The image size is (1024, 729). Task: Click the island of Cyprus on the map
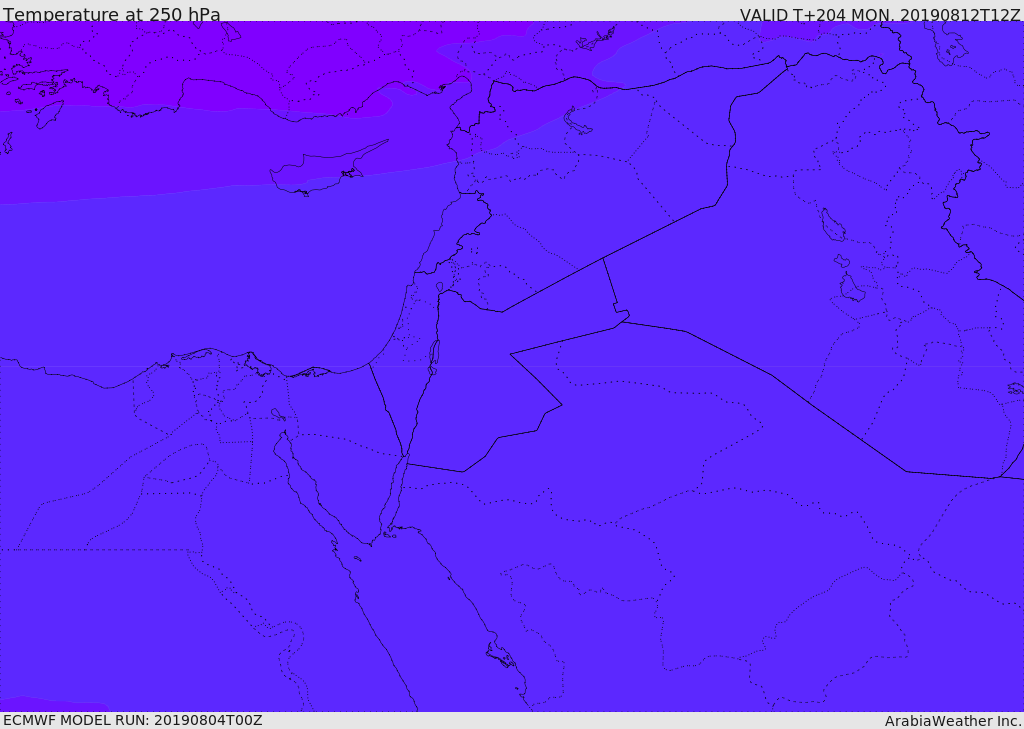tap(320, 170)
